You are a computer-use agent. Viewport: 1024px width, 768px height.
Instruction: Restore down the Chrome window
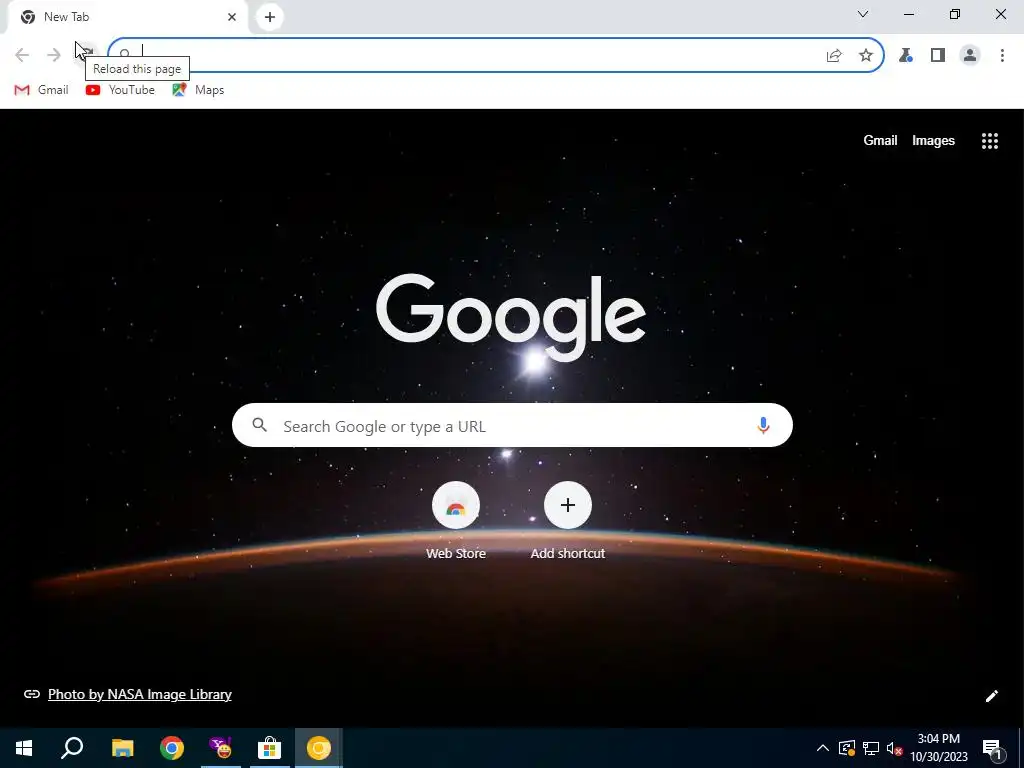[x=955, y=14]
